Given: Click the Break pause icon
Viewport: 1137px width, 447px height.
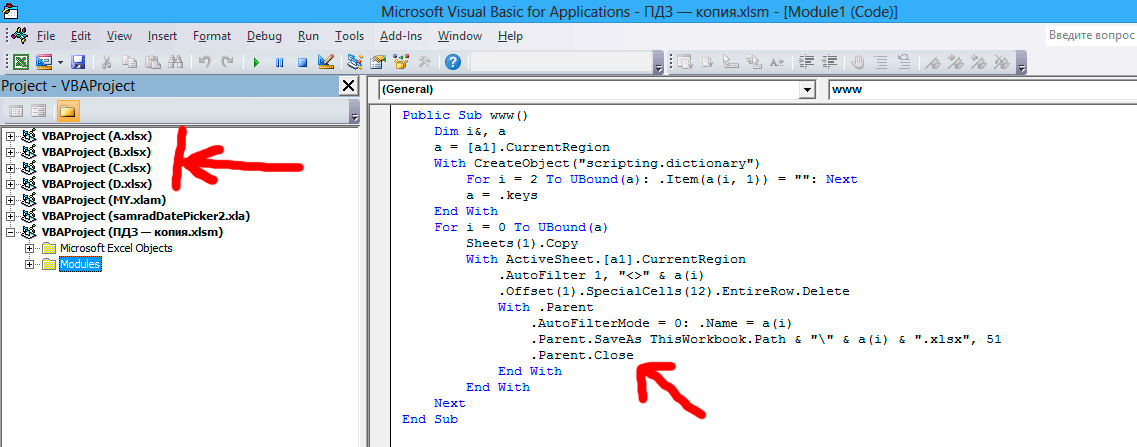Looking at the screenshot, I should pos(279,62).
